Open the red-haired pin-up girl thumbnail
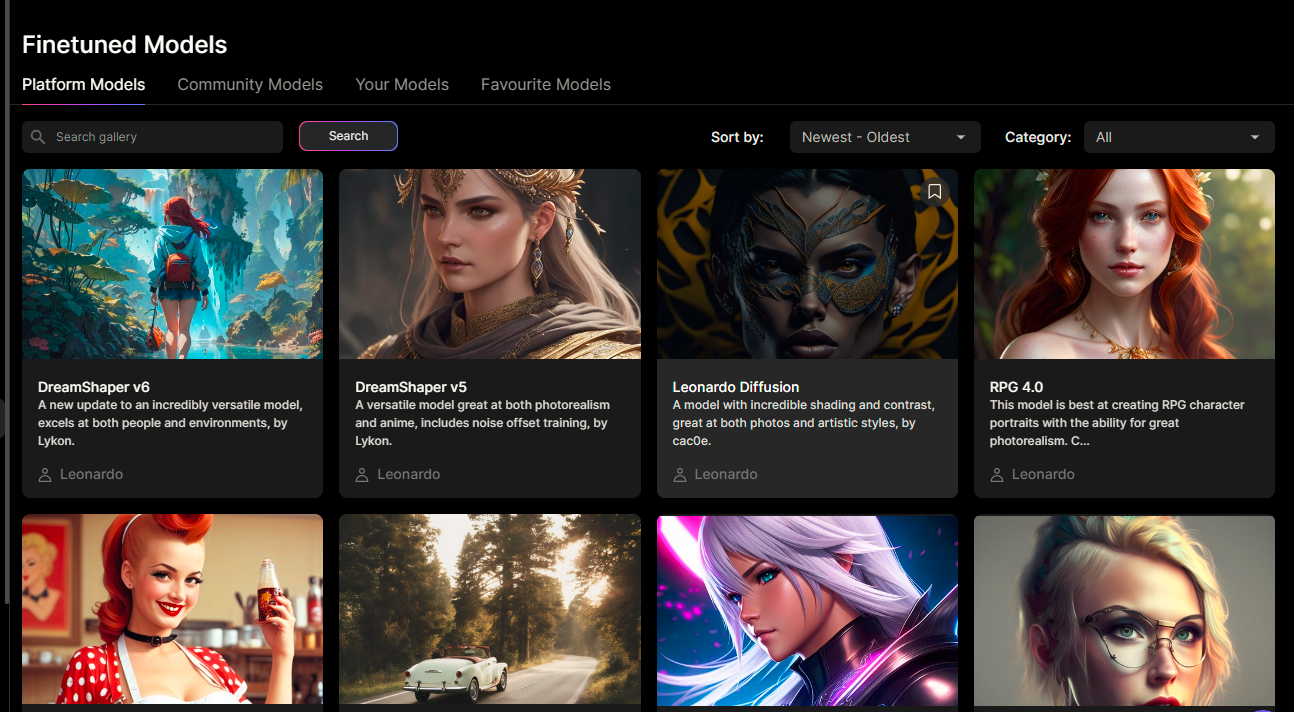This screenshot has height=712, width=1294. 172,609
